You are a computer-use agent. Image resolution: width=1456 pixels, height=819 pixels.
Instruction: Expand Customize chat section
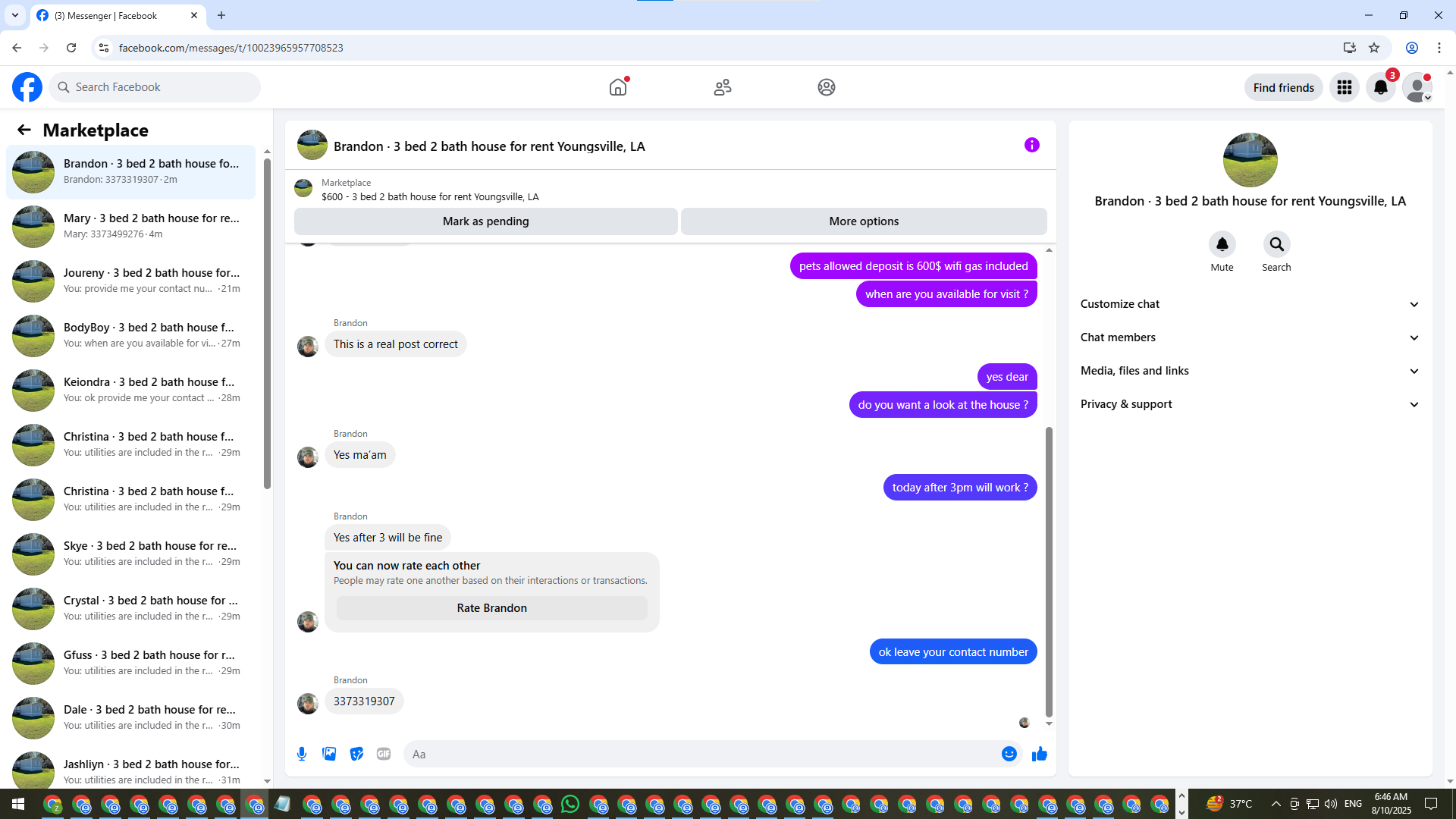(x=1249, y=304)
